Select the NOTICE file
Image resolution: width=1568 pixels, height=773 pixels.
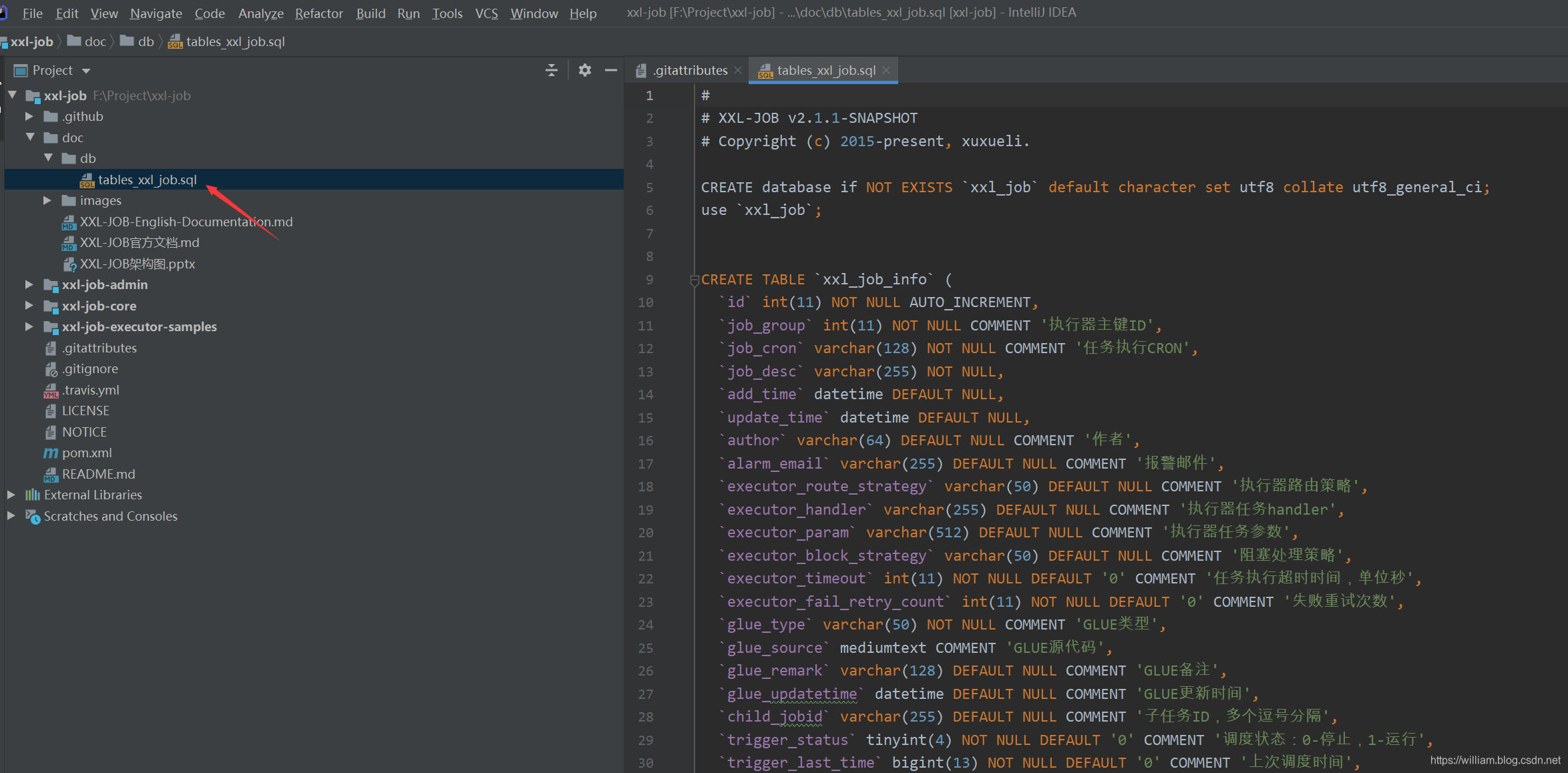tap(84, 432)
